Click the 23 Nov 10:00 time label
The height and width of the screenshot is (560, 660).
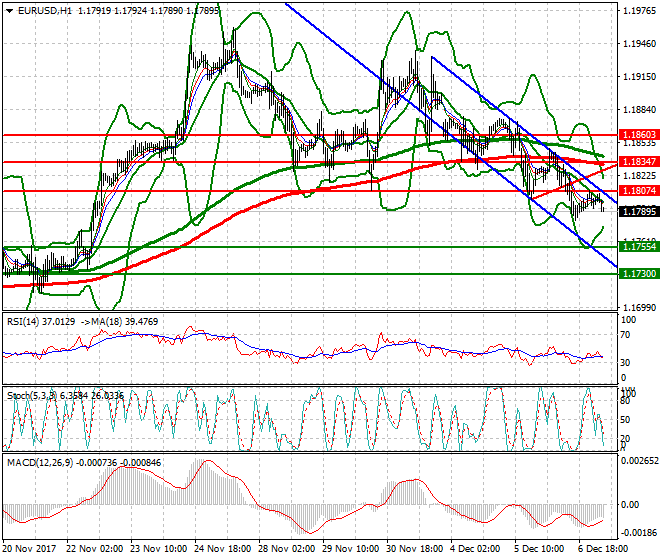(x=159, y=549)
